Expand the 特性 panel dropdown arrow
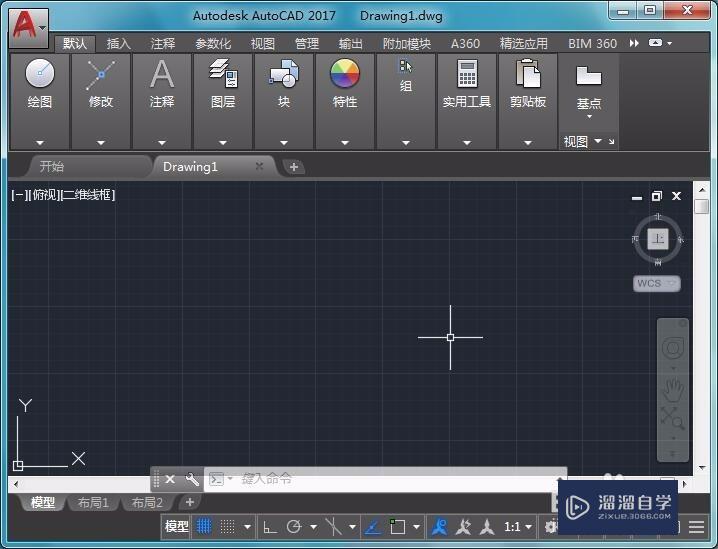Screen dimensions: 718x549 [345, 143]
